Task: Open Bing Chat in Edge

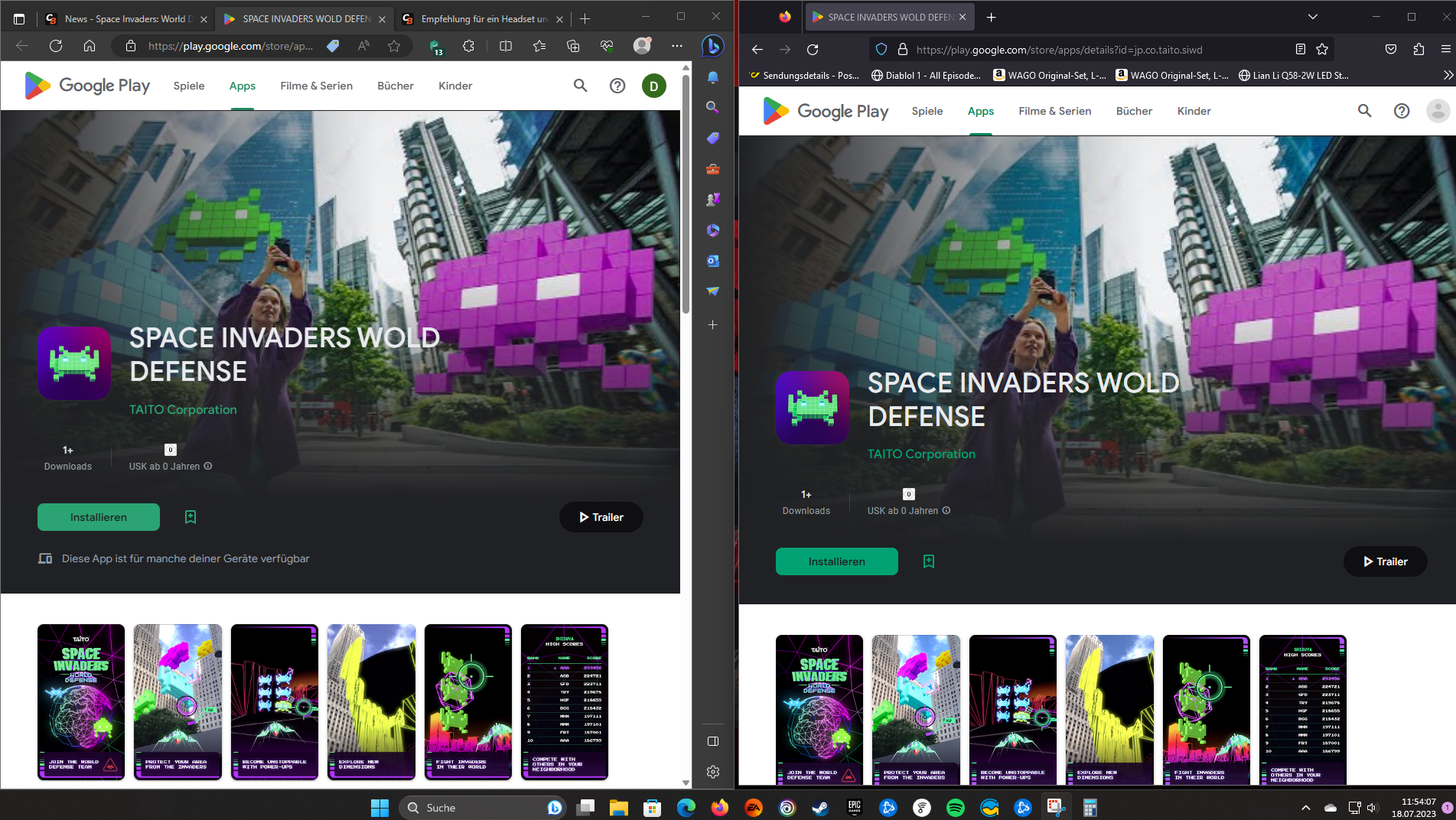Action: point(712,46)
